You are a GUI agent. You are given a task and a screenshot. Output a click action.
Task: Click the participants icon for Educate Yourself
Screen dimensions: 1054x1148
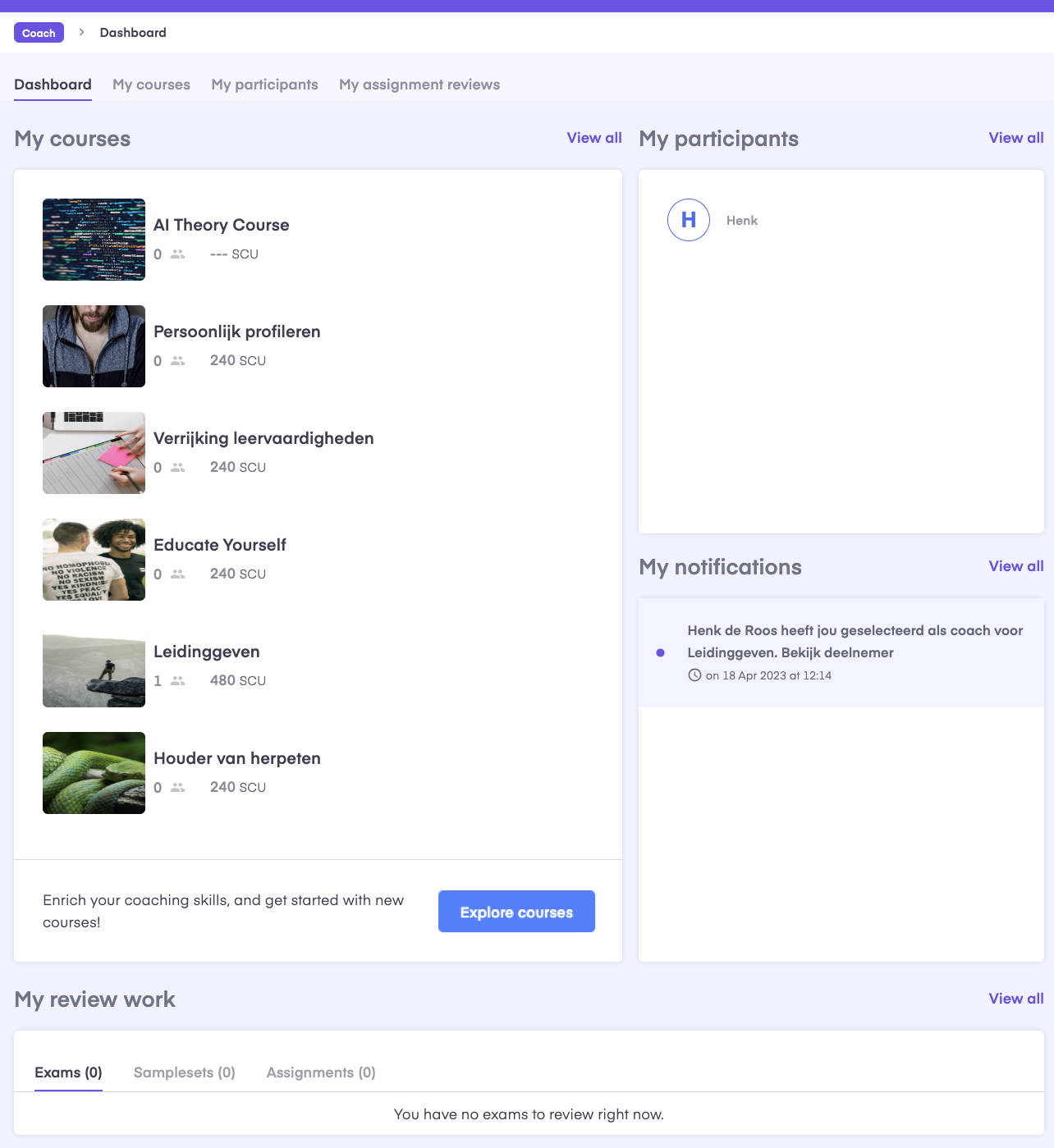pyautogui.click(x=176, y=574)
